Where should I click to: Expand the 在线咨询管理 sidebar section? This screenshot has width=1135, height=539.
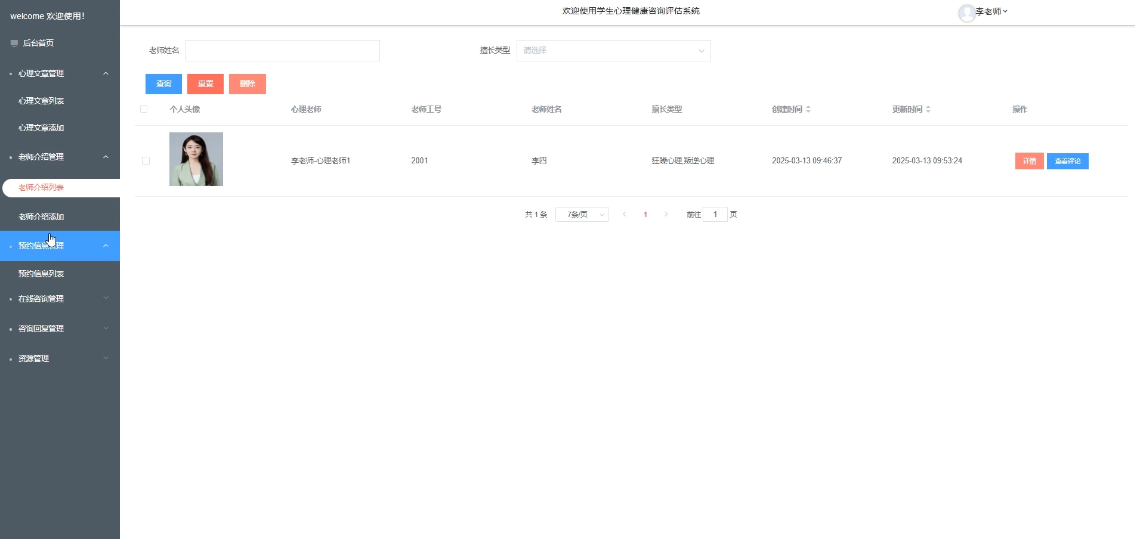pos(59,298)
